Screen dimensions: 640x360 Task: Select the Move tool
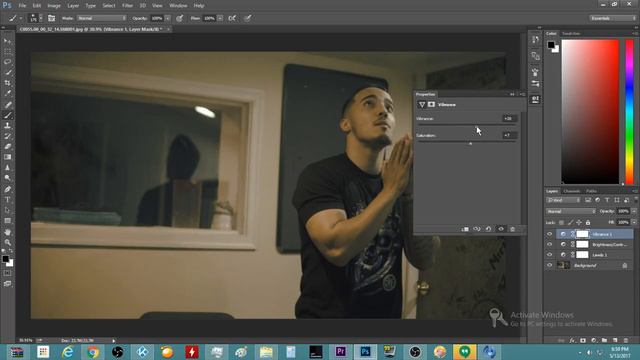pyautogui.click(x=7, y=41)
